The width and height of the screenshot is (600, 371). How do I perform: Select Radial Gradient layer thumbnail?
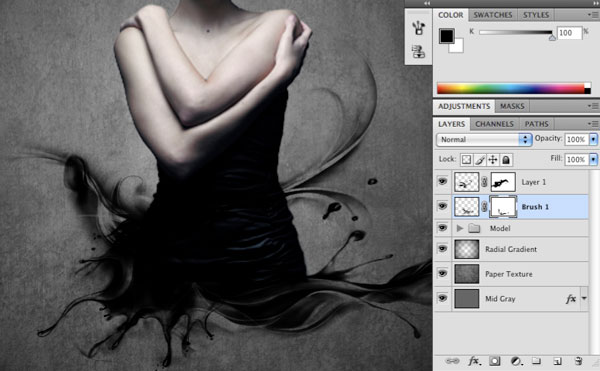point(466,249)
